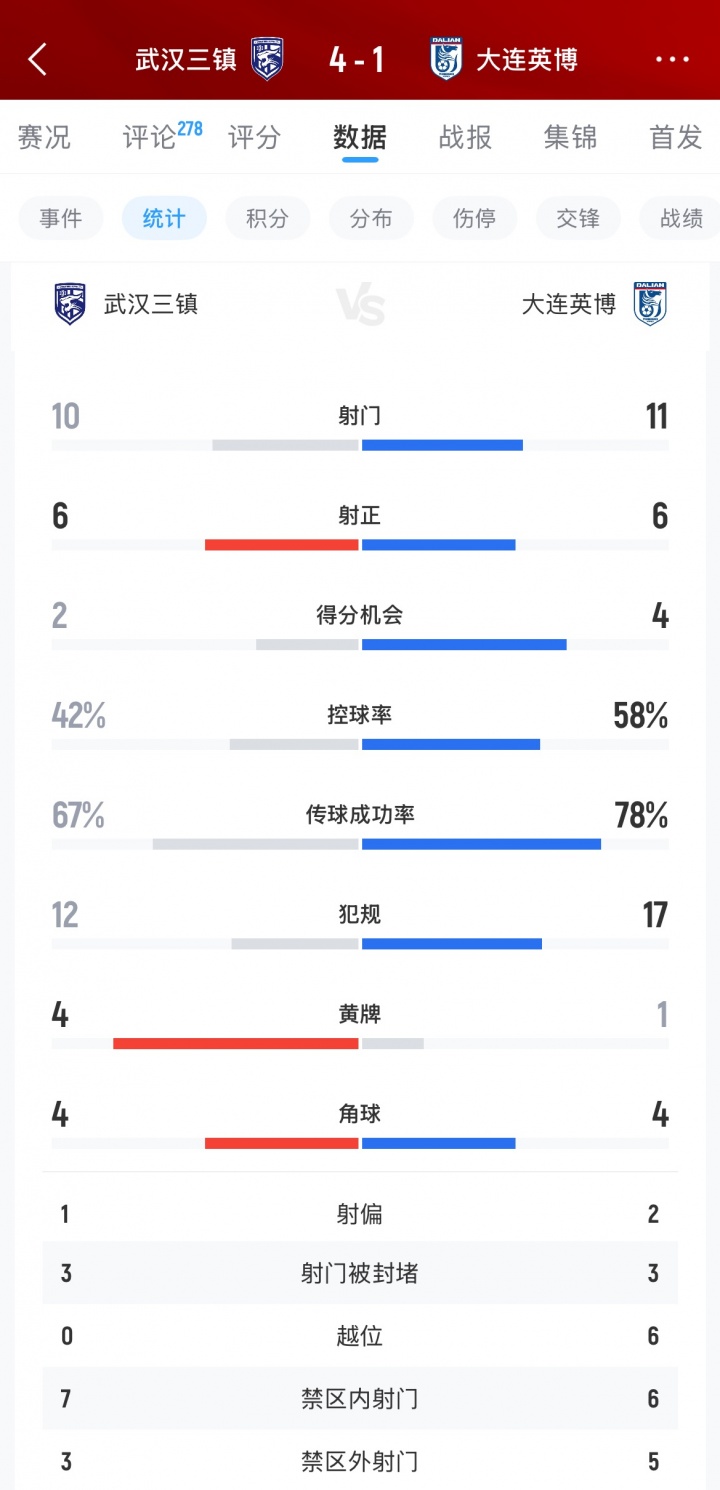This screenshot has width=720, height=1490.
Task: Select the 武汉三镇 badge in the VS header
Action: 69,306
